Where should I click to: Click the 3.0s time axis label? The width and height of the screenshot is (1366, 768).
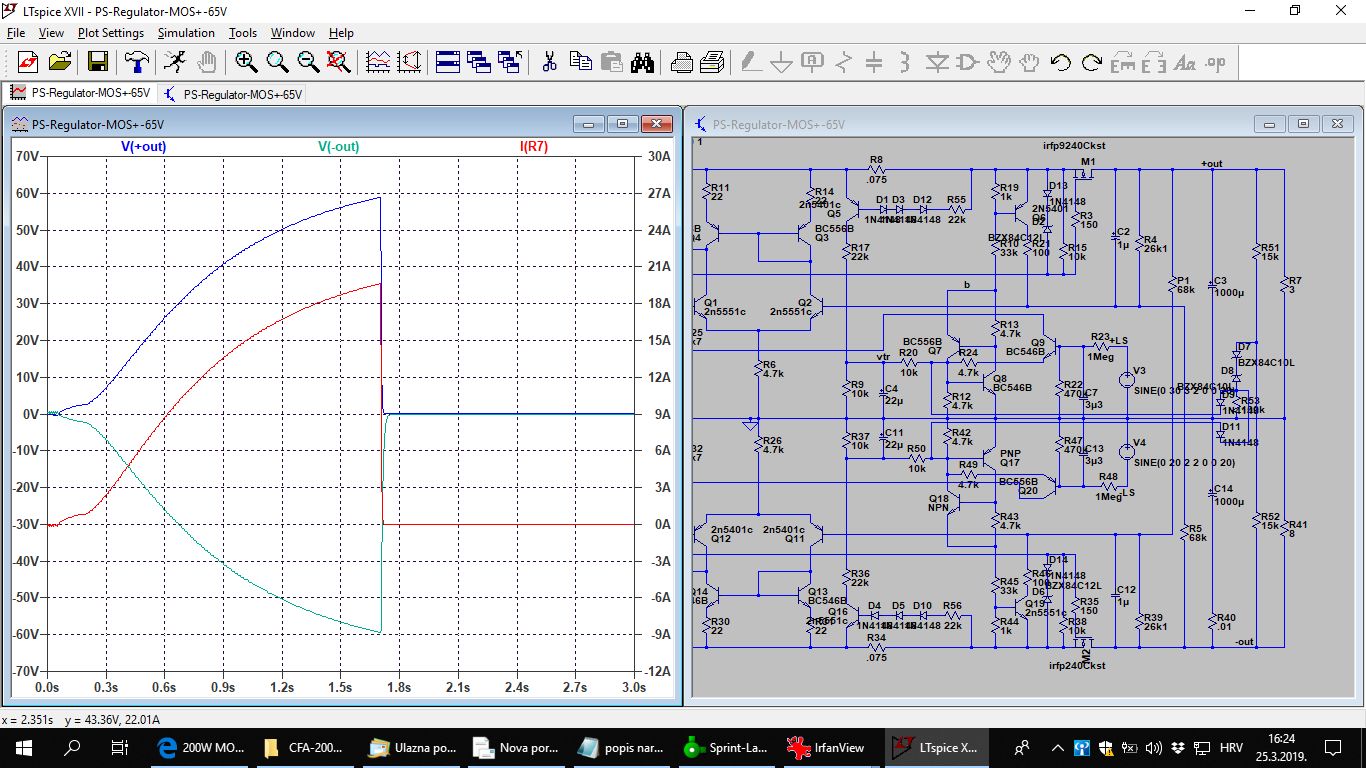pos(633,687)
